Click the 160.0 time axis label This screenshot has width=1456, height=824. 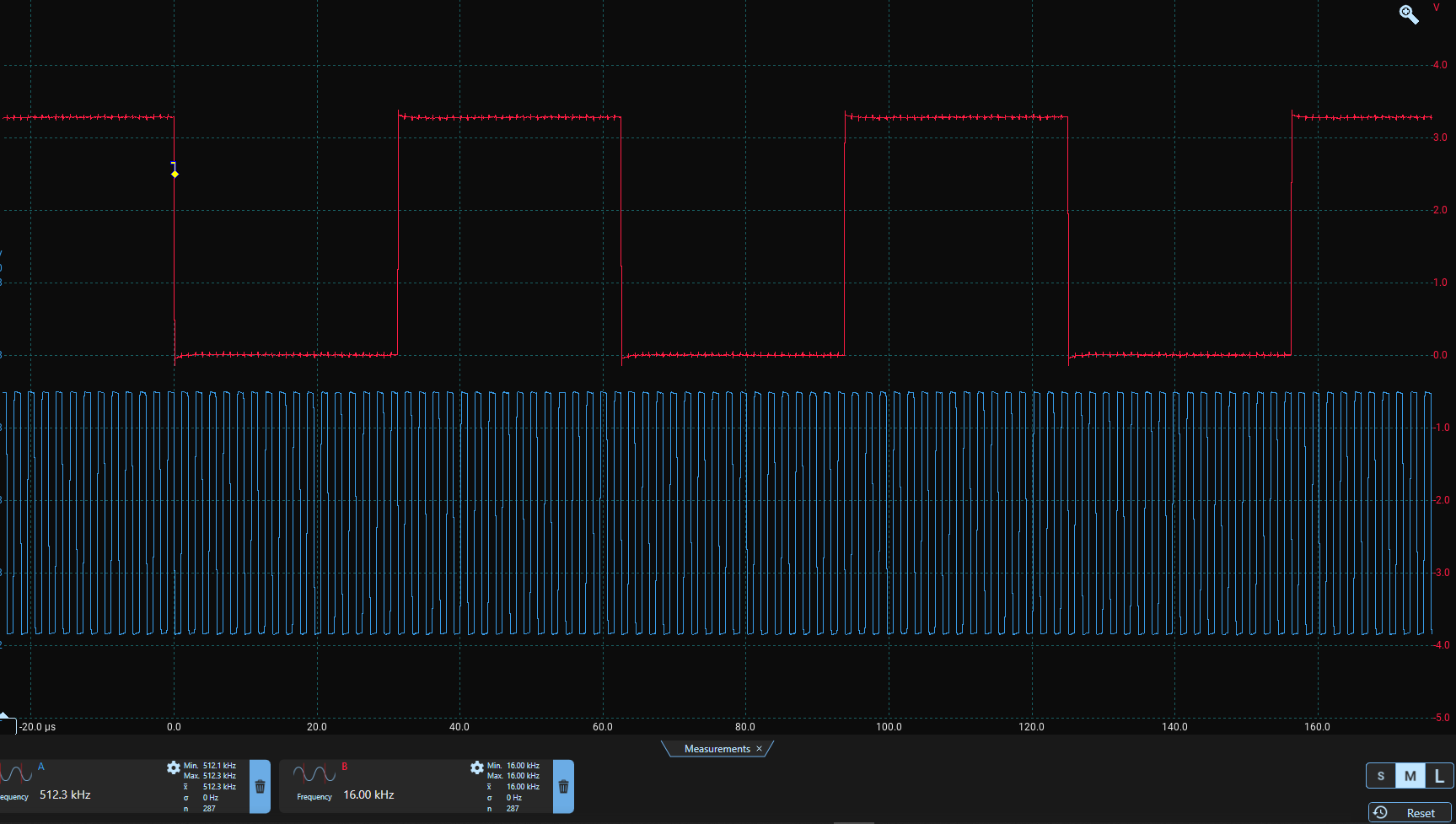[x=1317, y=727]
